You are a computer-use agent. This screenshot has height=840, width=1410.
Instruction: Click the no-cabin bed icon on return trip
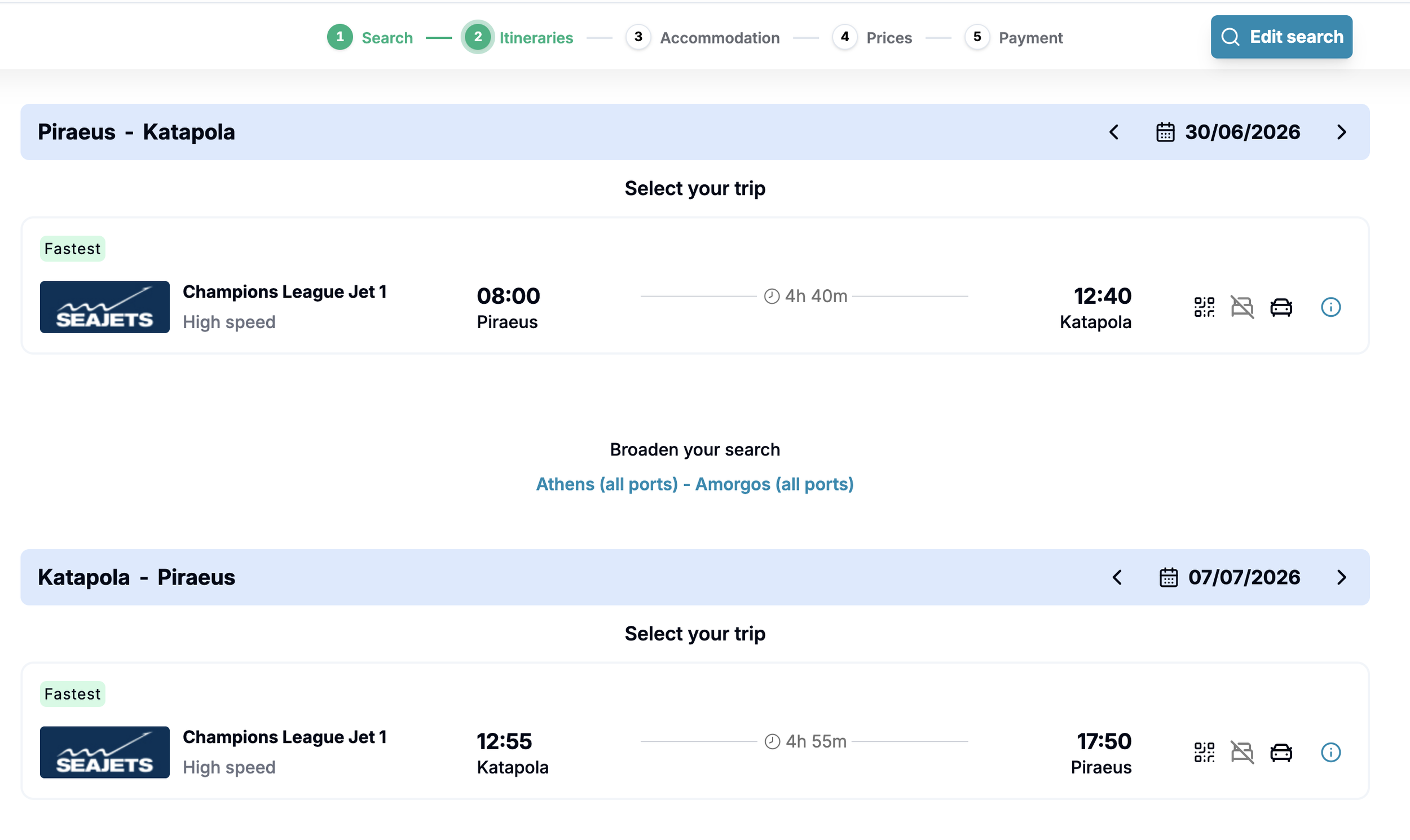(1242, 752)
